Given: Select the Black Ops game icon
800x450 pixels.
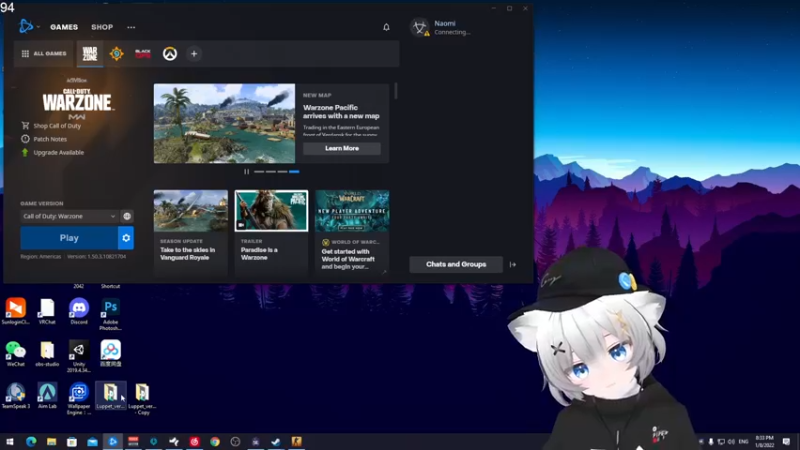Looking at the screenshot, I should point(143,54).
